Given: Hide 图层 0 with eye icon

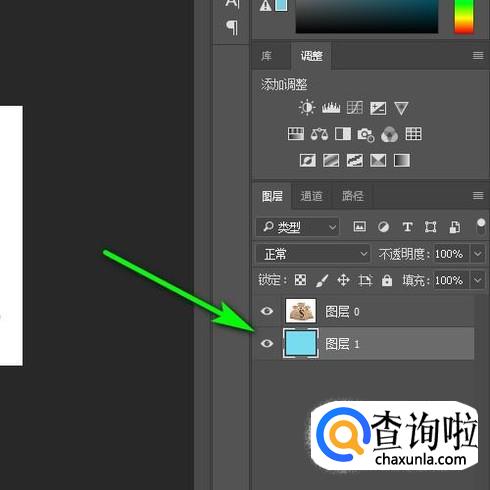Looking at the screenshot, I should click(x=267, y=311).
